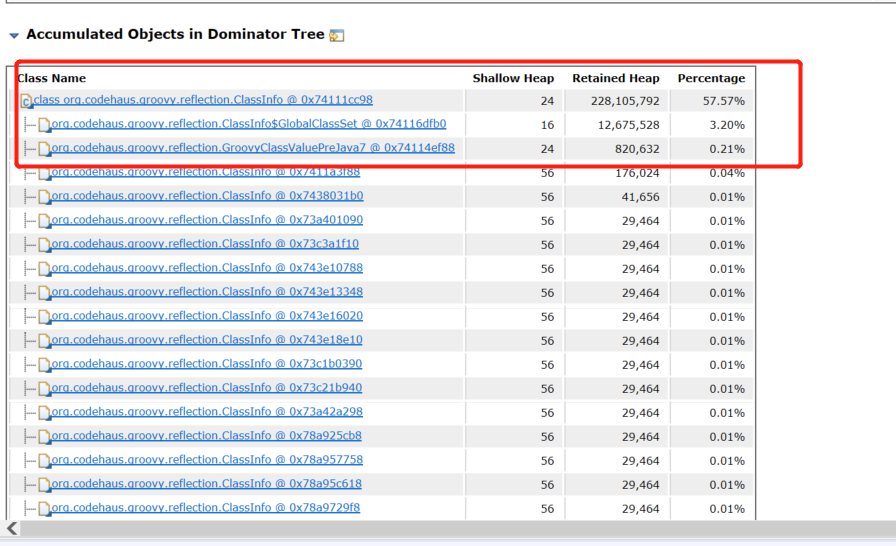Open ClassInfo @ 0x743e18e10 link

(207, 340)
